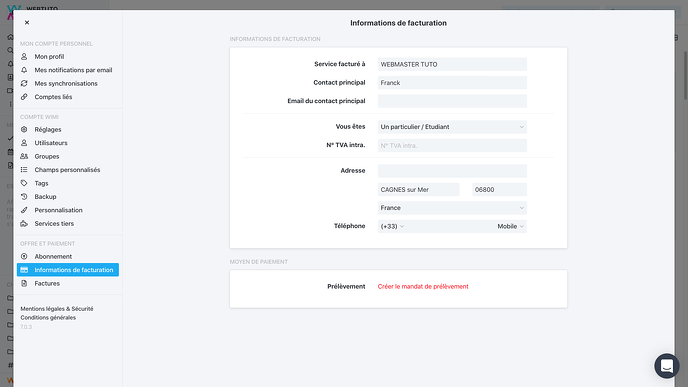Click the Champs personnalisés list icon

24,170
